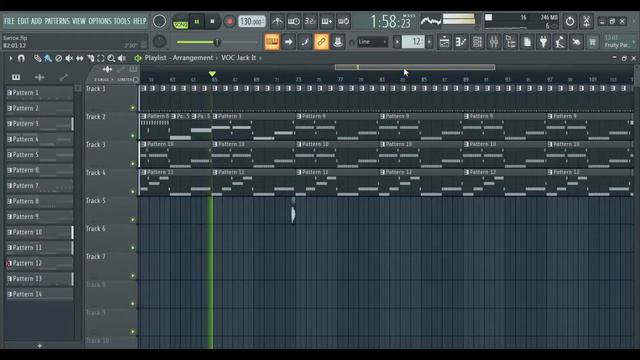
Task: Select the Slip tool with double arrows
Action: pyautogui.click(x=80, y=58)
